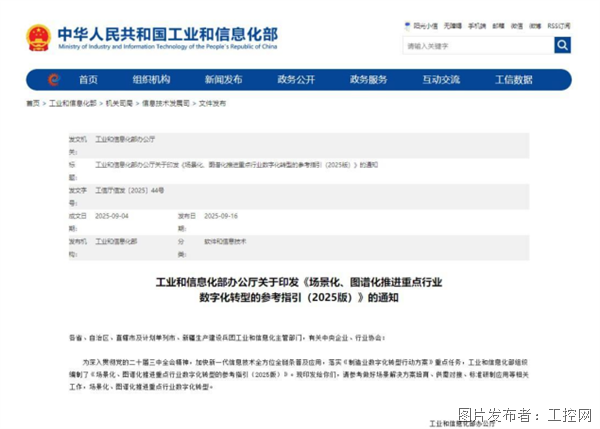This screenshot has height=429, width=600.
Task: Click the orange 'e' icon in nav bar
Action: click(54, 80)
